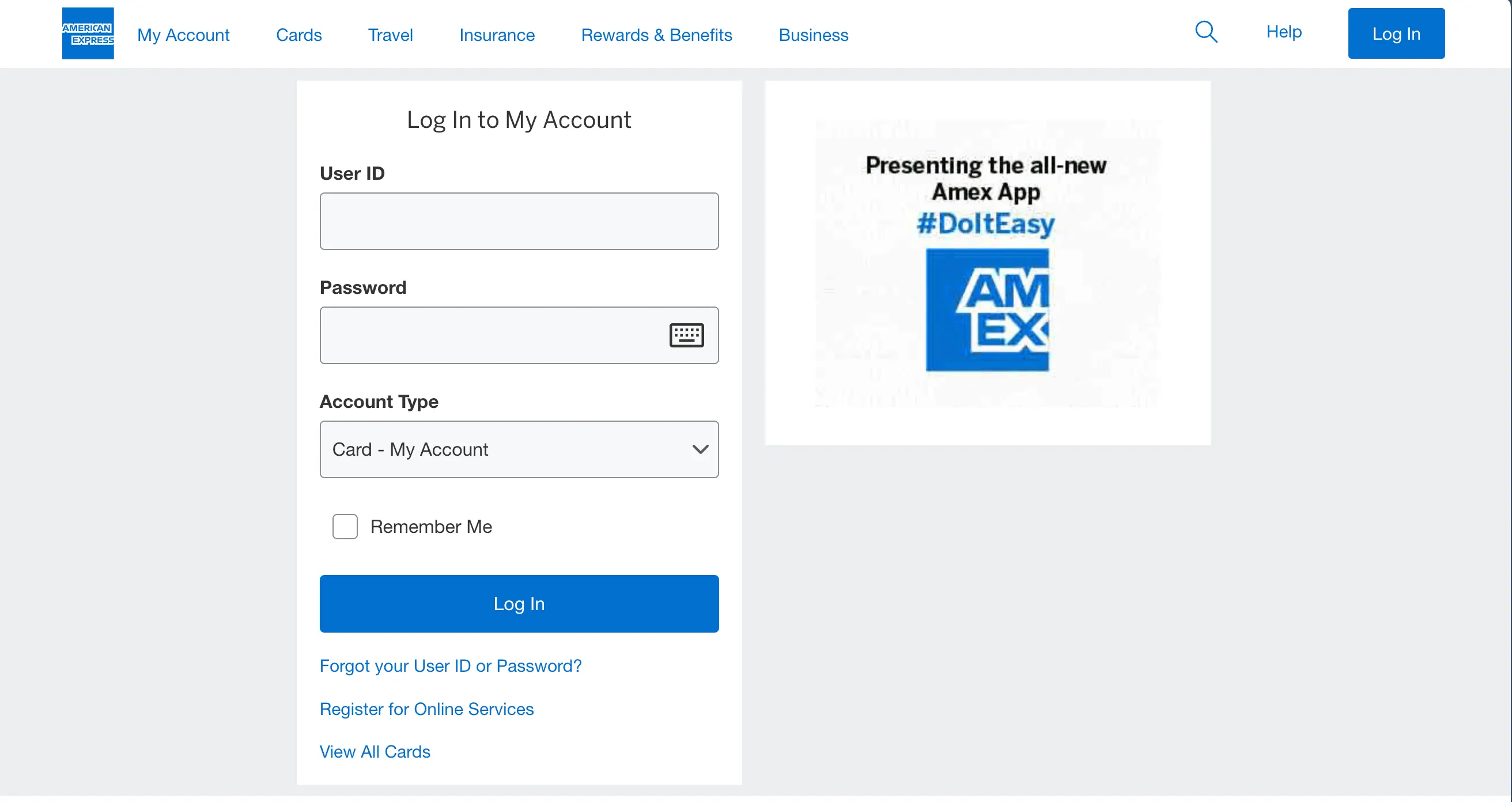
Task: Focus the User ID input field
Action: [x=519, y=221]
